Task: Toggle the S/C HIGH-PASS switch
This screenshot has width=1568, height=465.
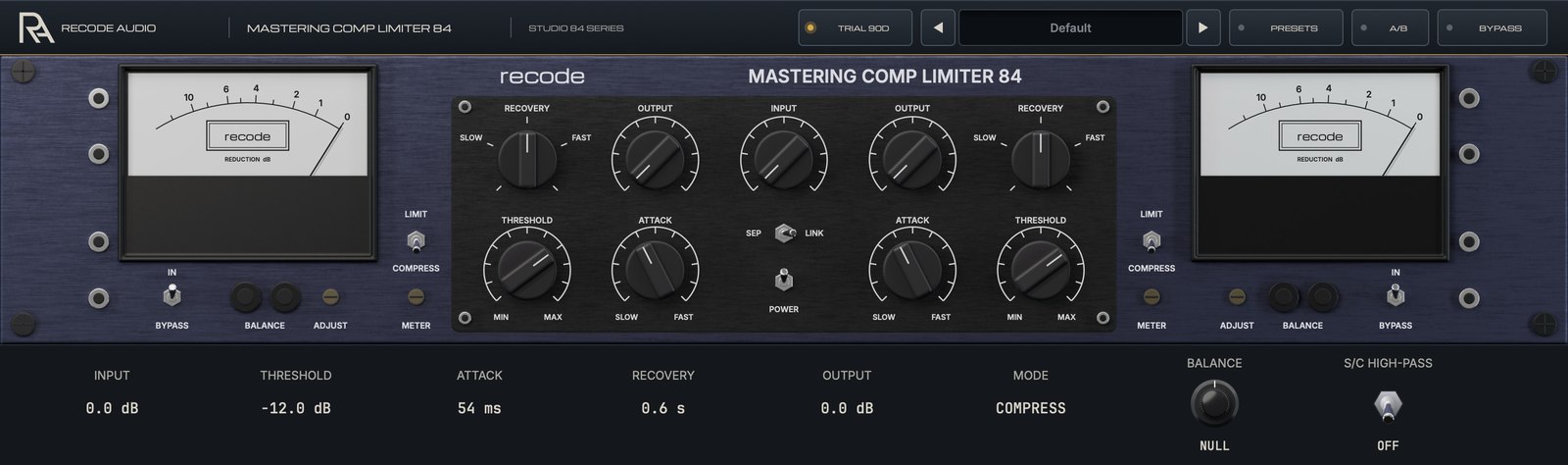Action: [1388, 404]
